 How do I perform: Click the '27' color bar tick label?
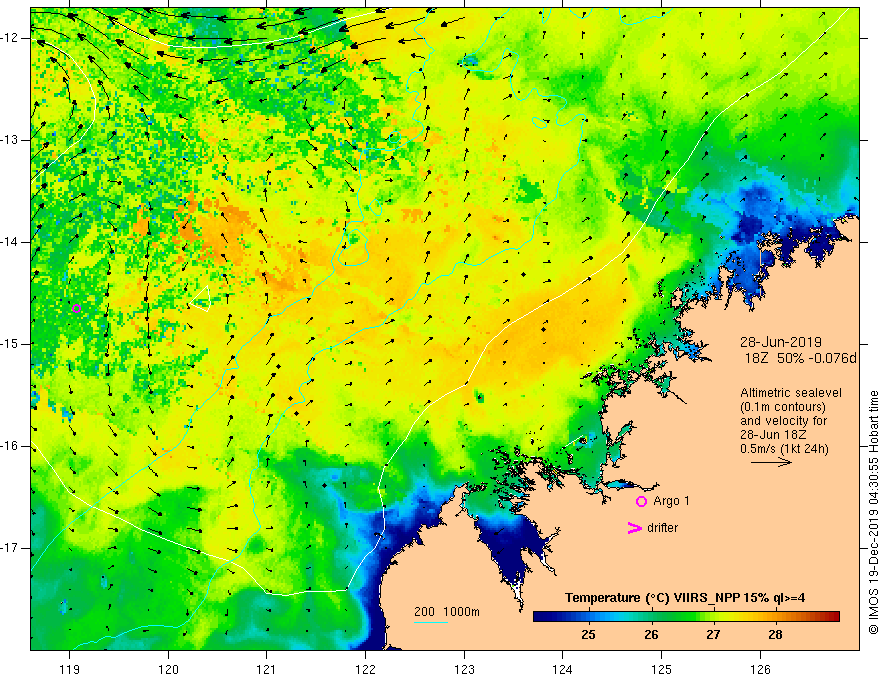tap(713, 635)
